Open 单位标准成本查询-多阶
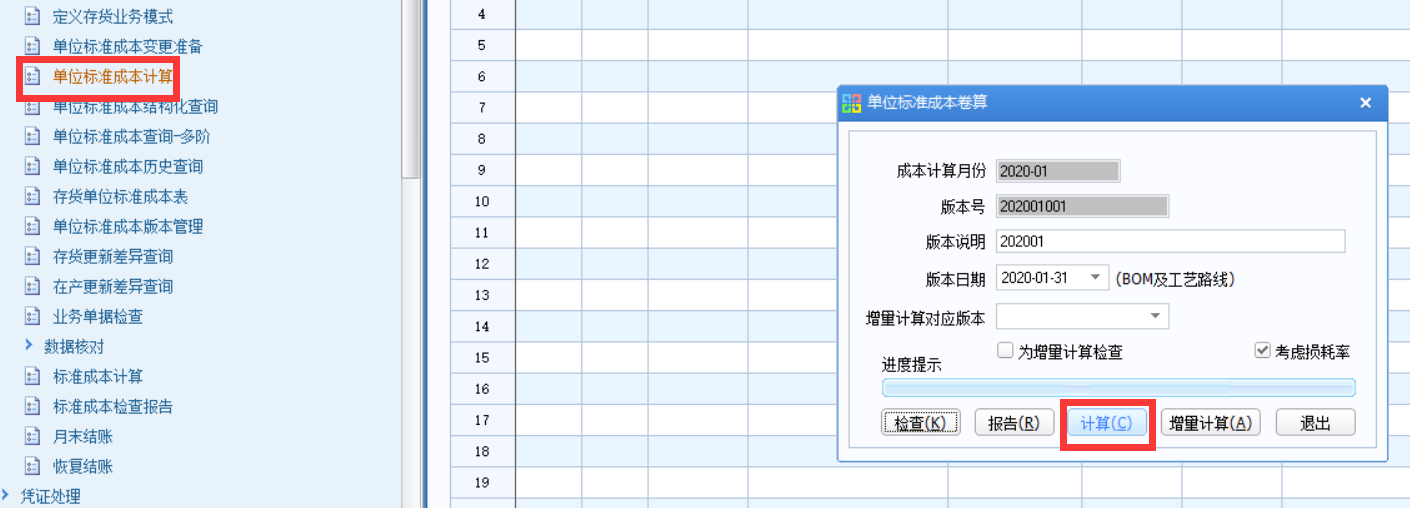1410x508 pixels. [132, 137]
